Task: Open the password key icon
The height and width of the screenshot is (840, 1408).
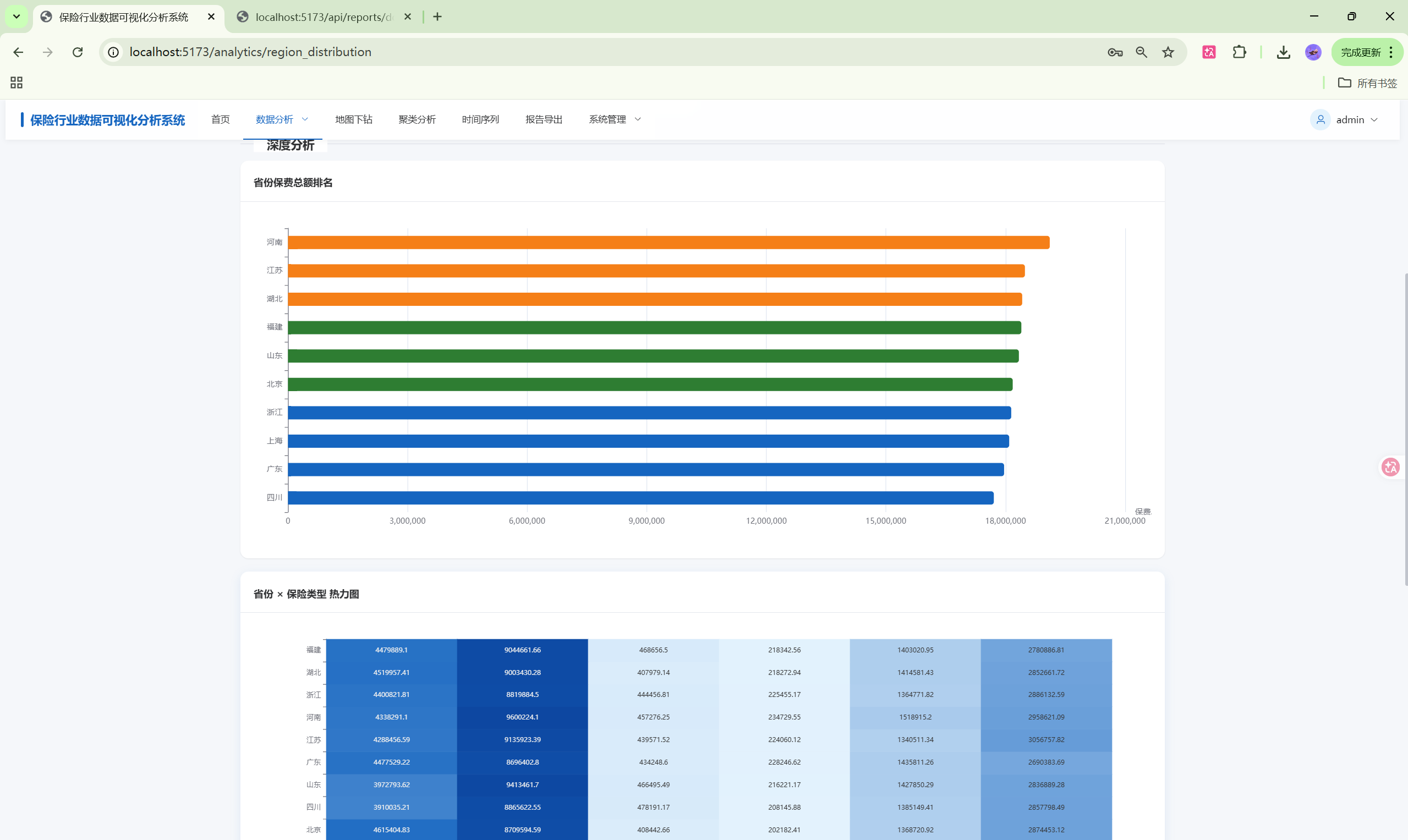Action: coord(1115,52)
